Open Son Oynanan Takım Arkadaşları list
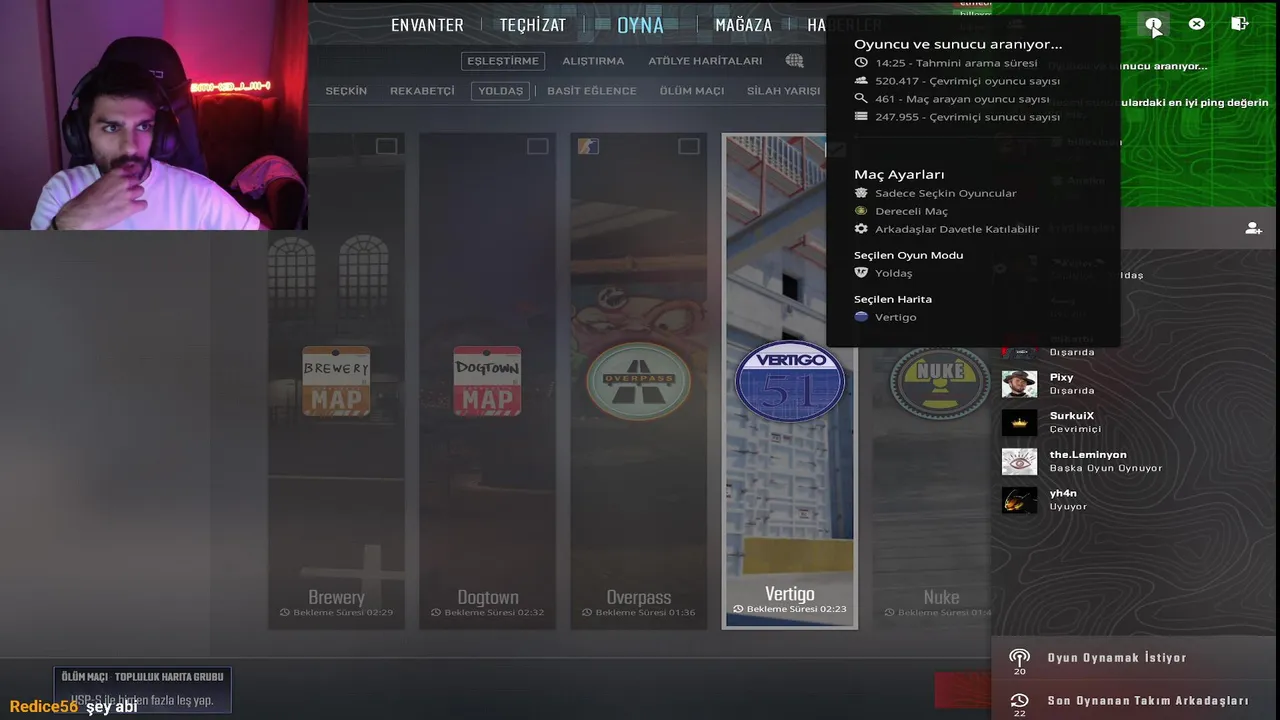Viewport: 1280px width, 720px height. [1135, 700]
